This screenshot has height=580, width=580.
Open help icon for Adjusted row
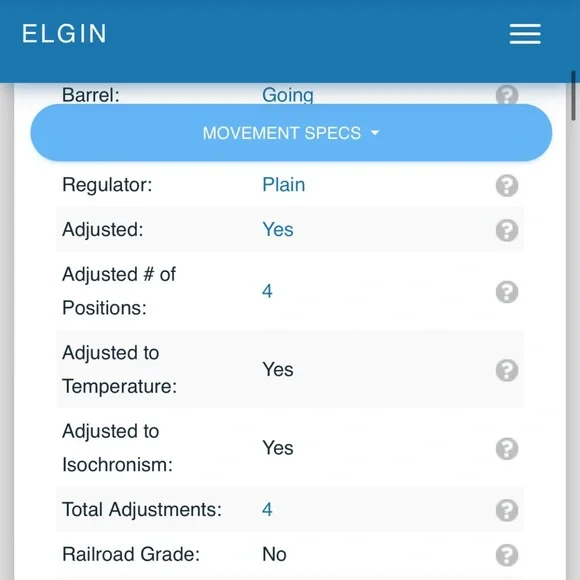click(x=507, y=230)
